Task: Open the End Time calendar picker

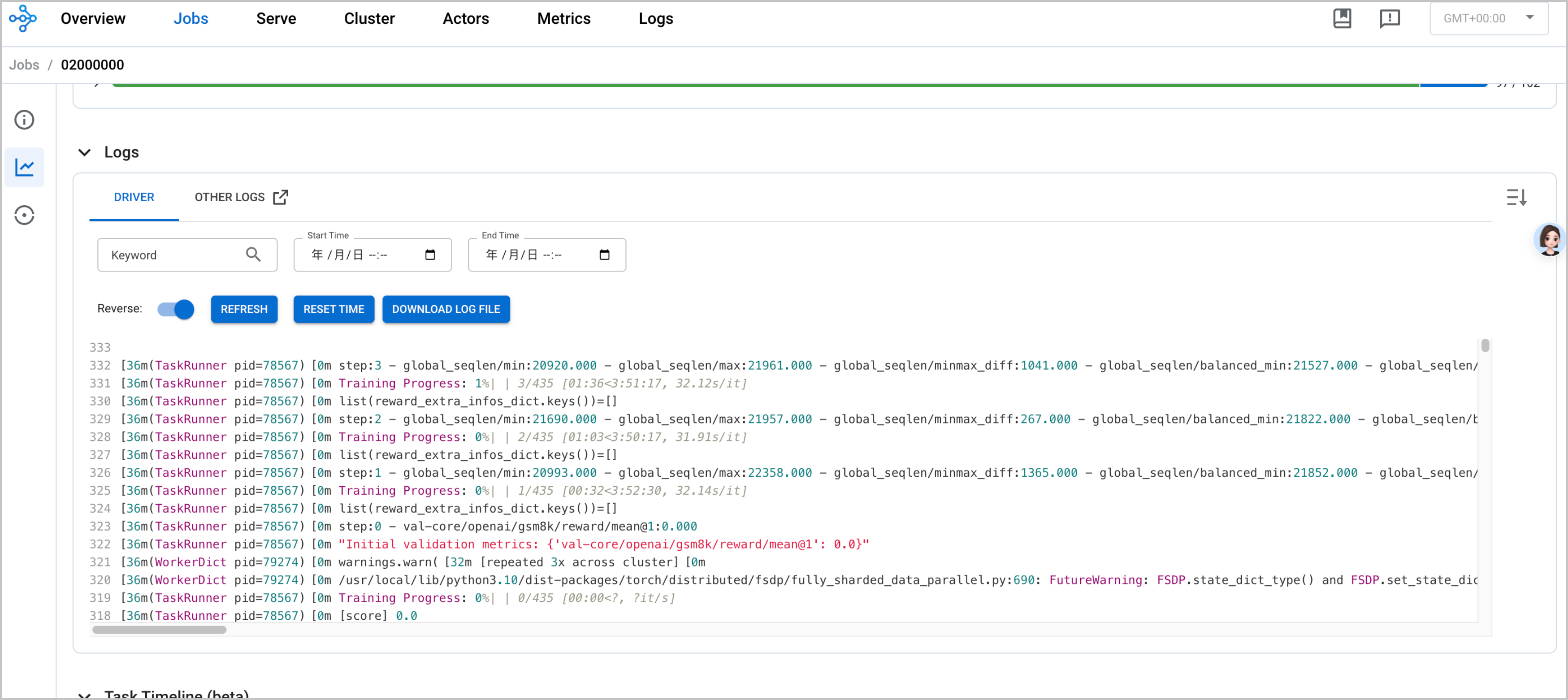Action: pyautogui.click(x=604, y=255)
